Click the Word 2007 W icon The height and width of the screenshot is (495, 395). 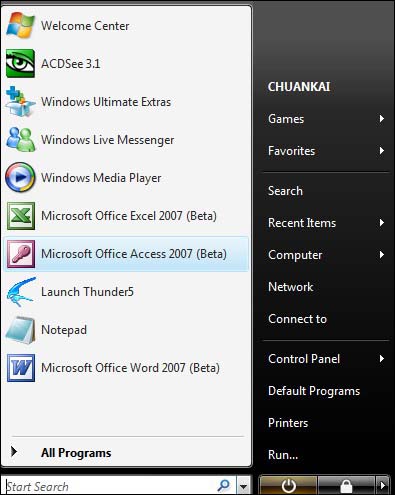click(21, 368)
